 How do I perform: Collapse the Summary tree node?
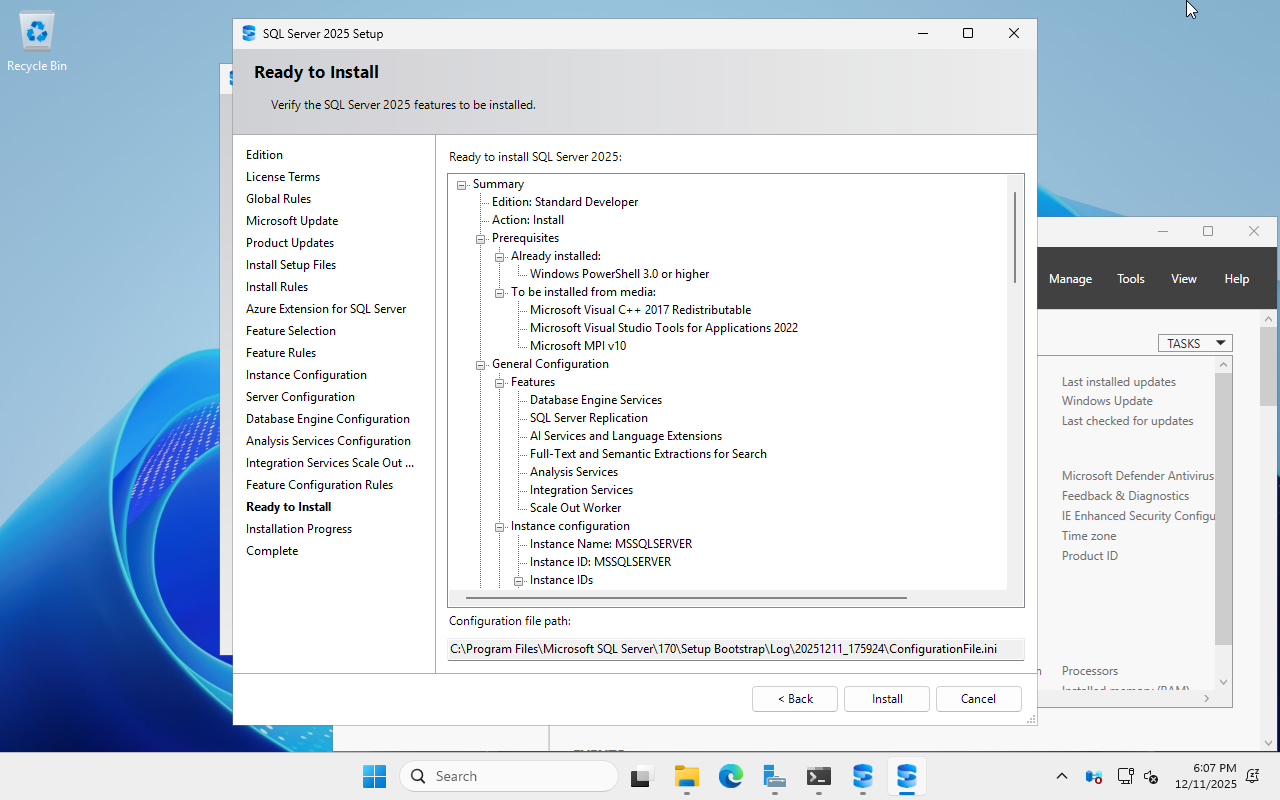click(x=462, y=185)
